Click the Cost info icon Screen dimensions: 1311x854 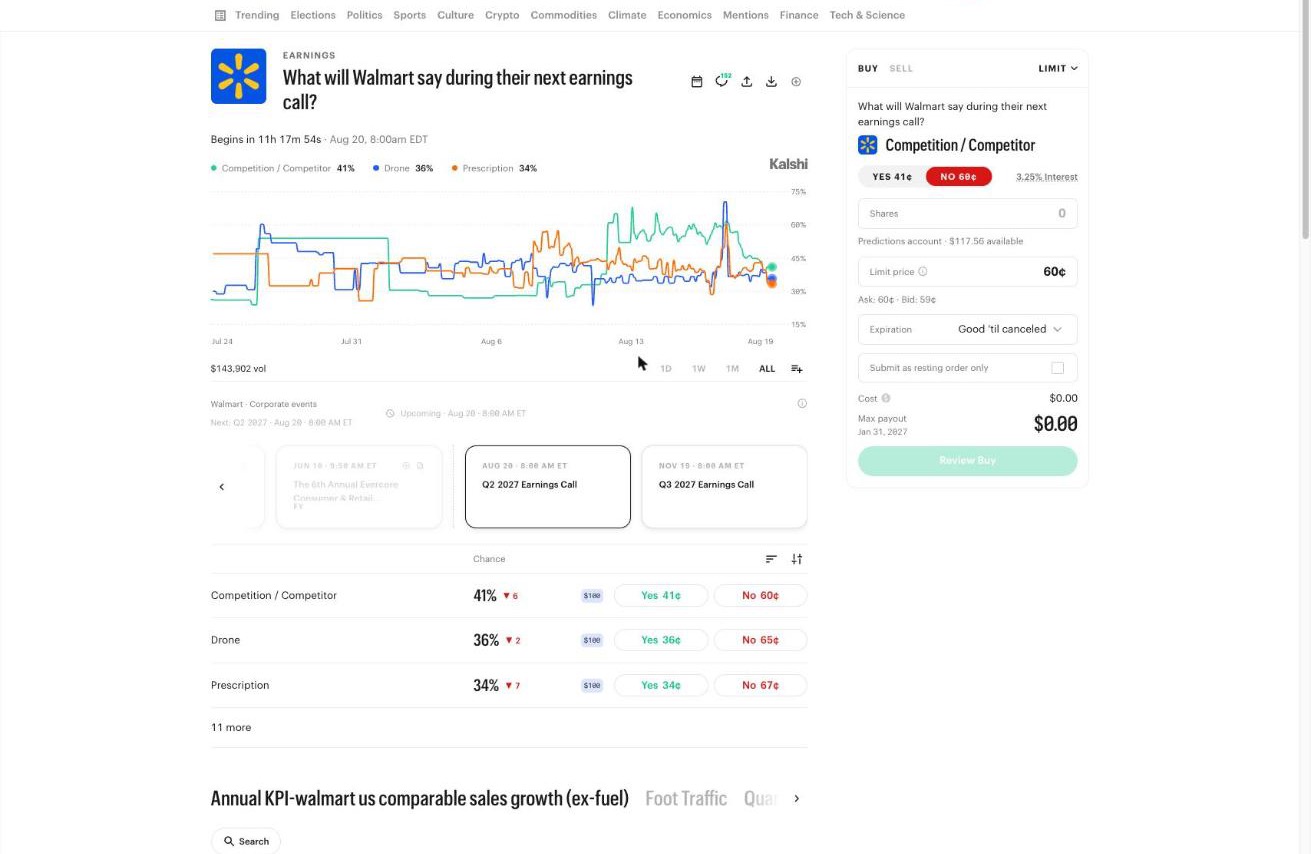[x=886, y=398]
